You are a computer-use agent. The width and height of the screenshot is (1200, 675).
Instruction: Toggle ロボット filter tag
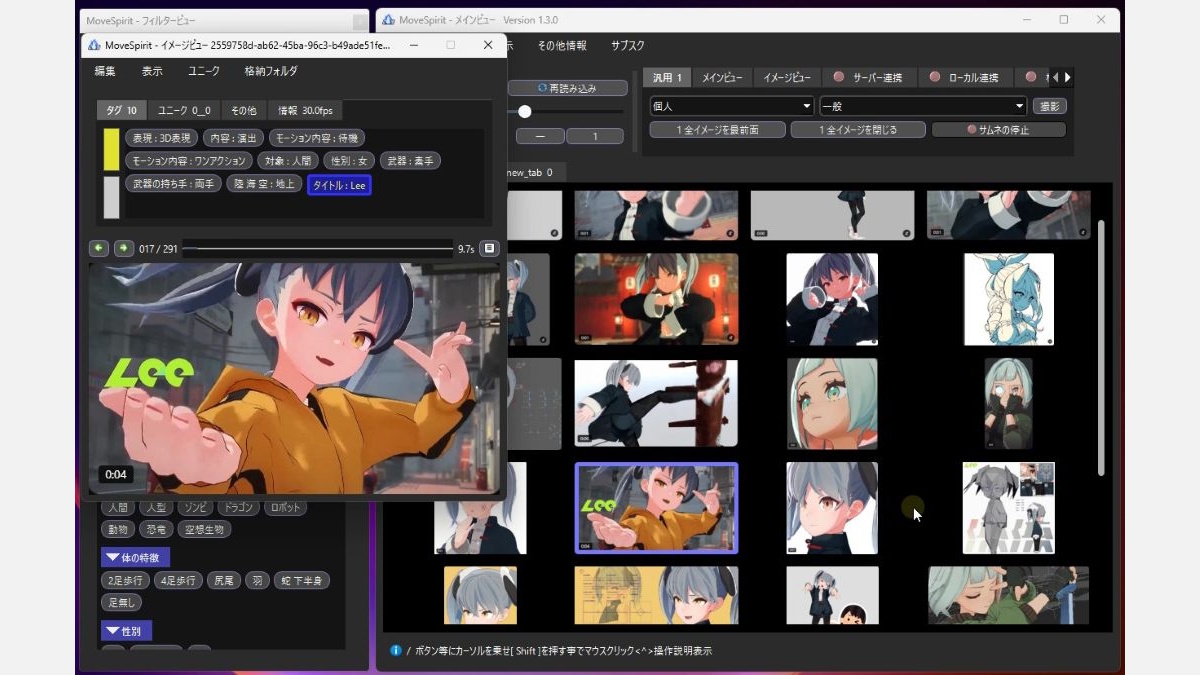point(285,507)
